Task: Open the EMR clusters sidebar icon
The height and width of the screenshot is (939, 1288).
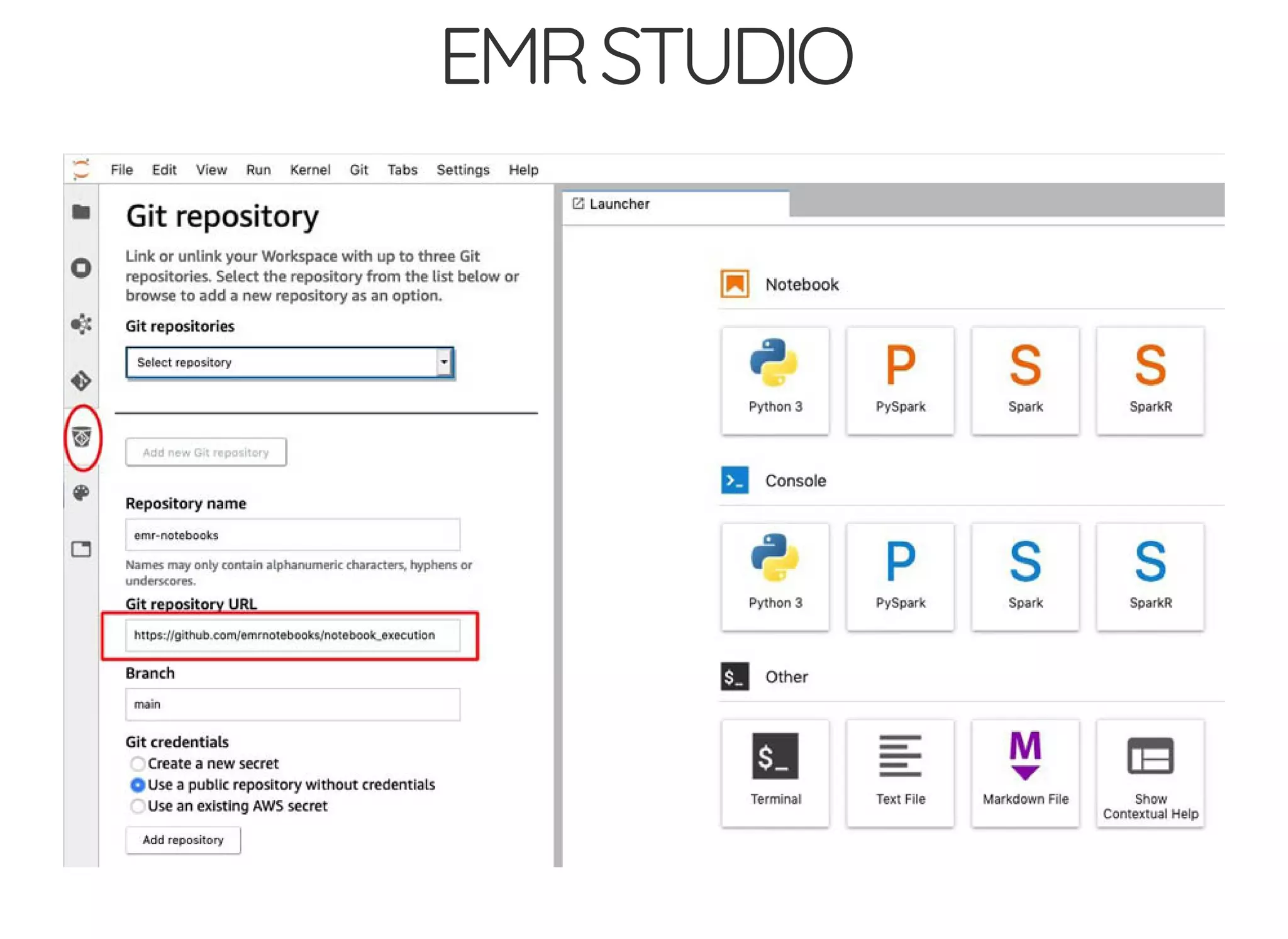Action: pyautogui.click(x=81, y=324)
